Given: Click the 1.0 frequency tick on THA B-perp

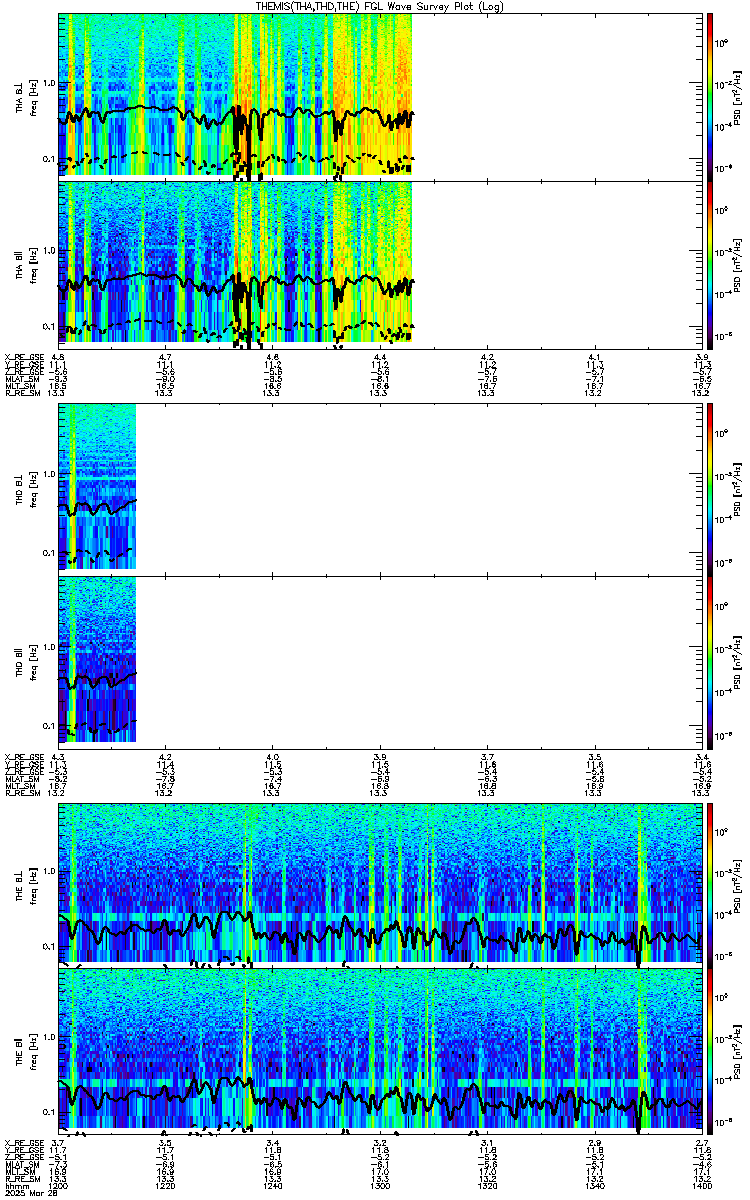Looking at the screenshot, I should pyautogui.click(x=49, y=82).
